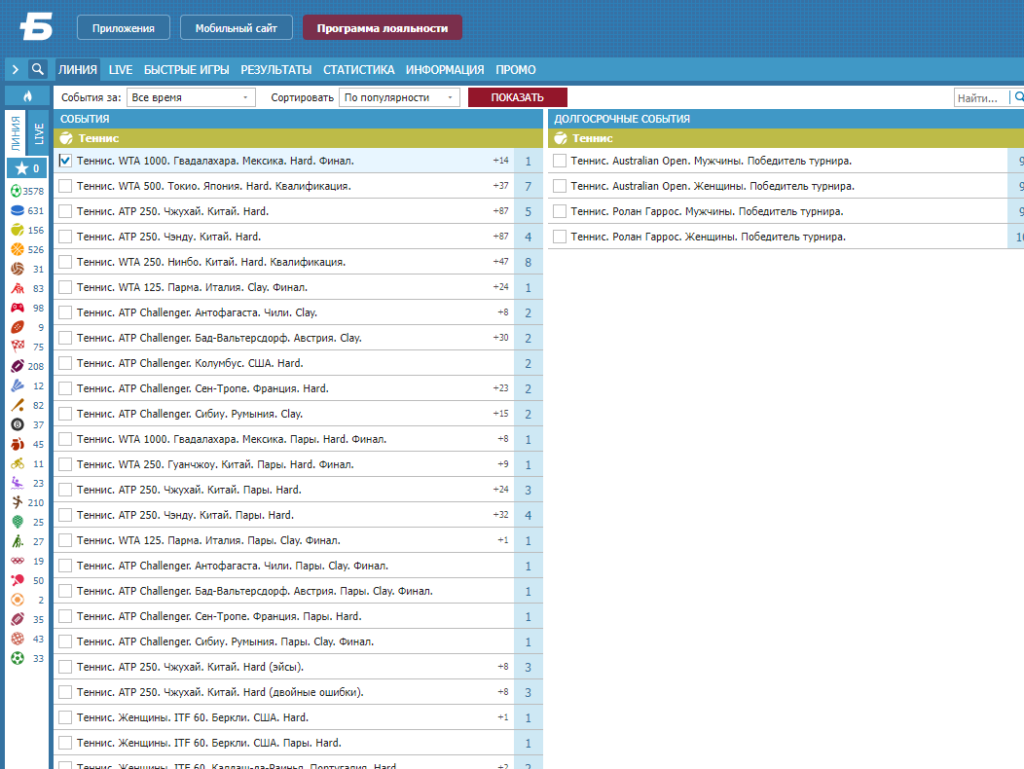The height and width of the screenshot is (769, 1024).
Task: Open СТАТИСТИКА menu item
Action: (359, 70)
